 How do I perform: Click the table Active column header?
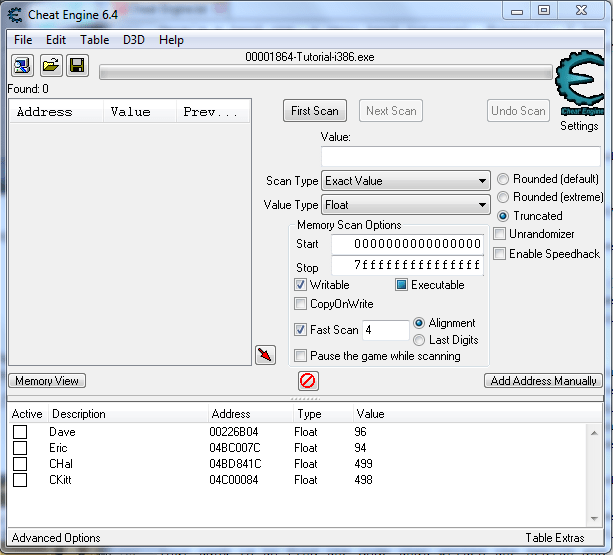pyautogui.click(x=27, y=414)
